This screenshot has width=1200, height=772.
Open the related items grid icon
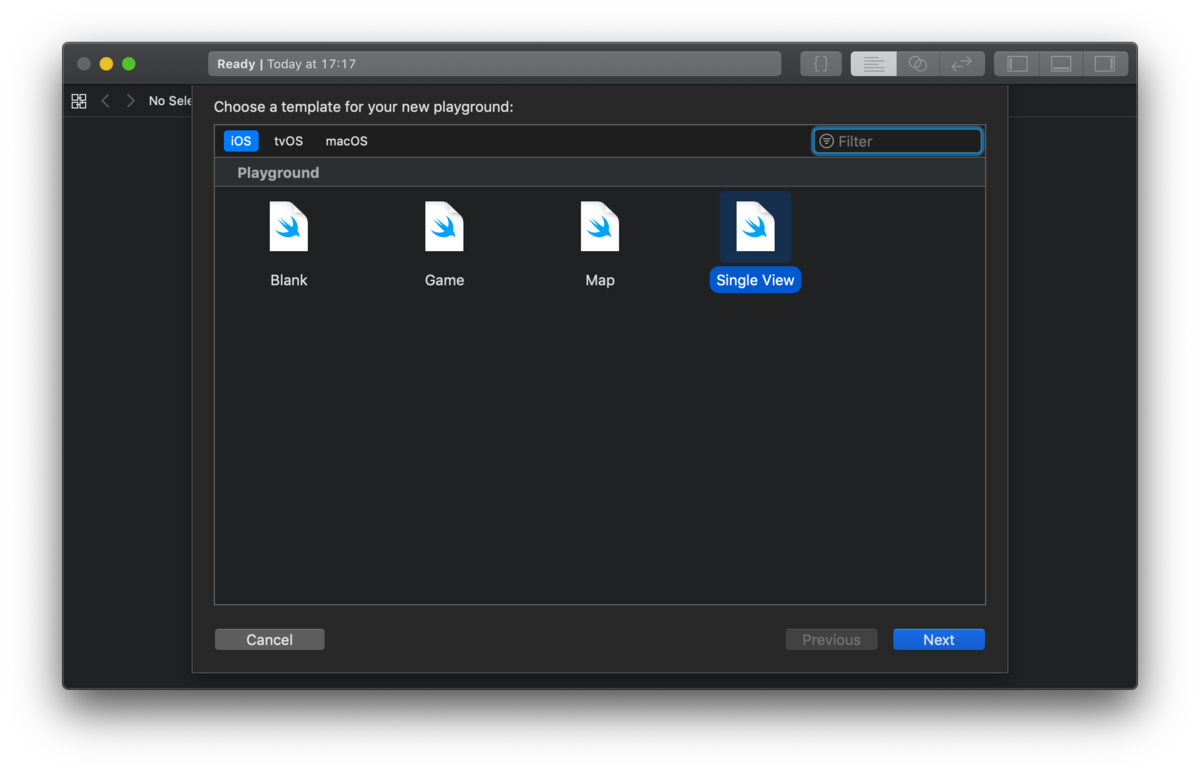point(79,101)
